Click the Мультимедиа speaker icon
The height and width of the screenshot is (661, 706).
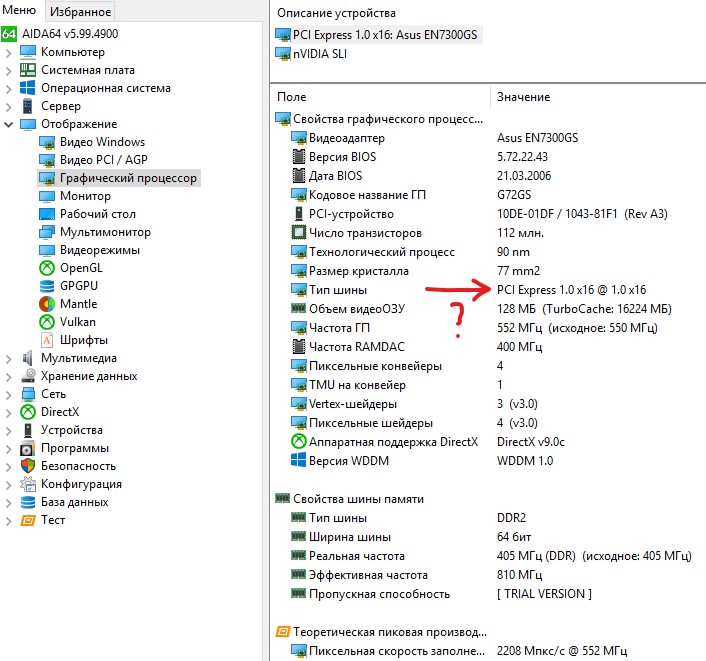27,358
